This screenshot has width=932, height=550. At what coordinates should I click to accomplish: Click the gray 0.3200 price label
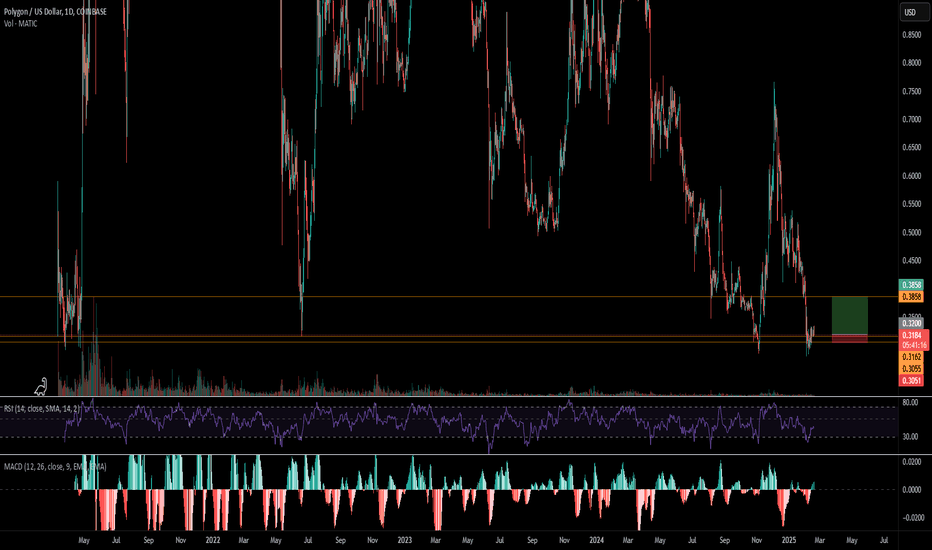pos(911,323)
